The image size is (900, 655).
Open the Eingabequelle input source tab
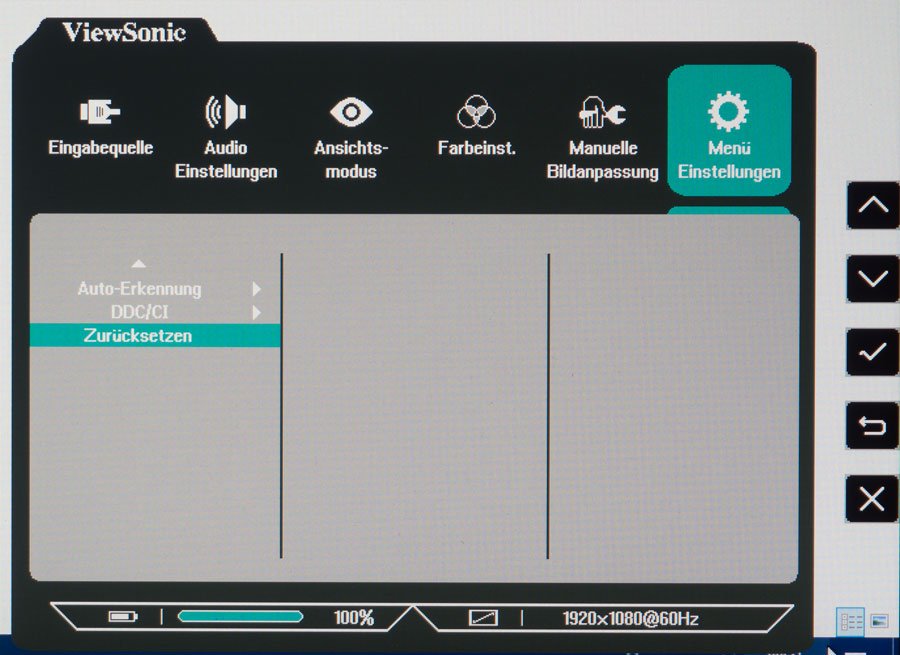[100, 127]
